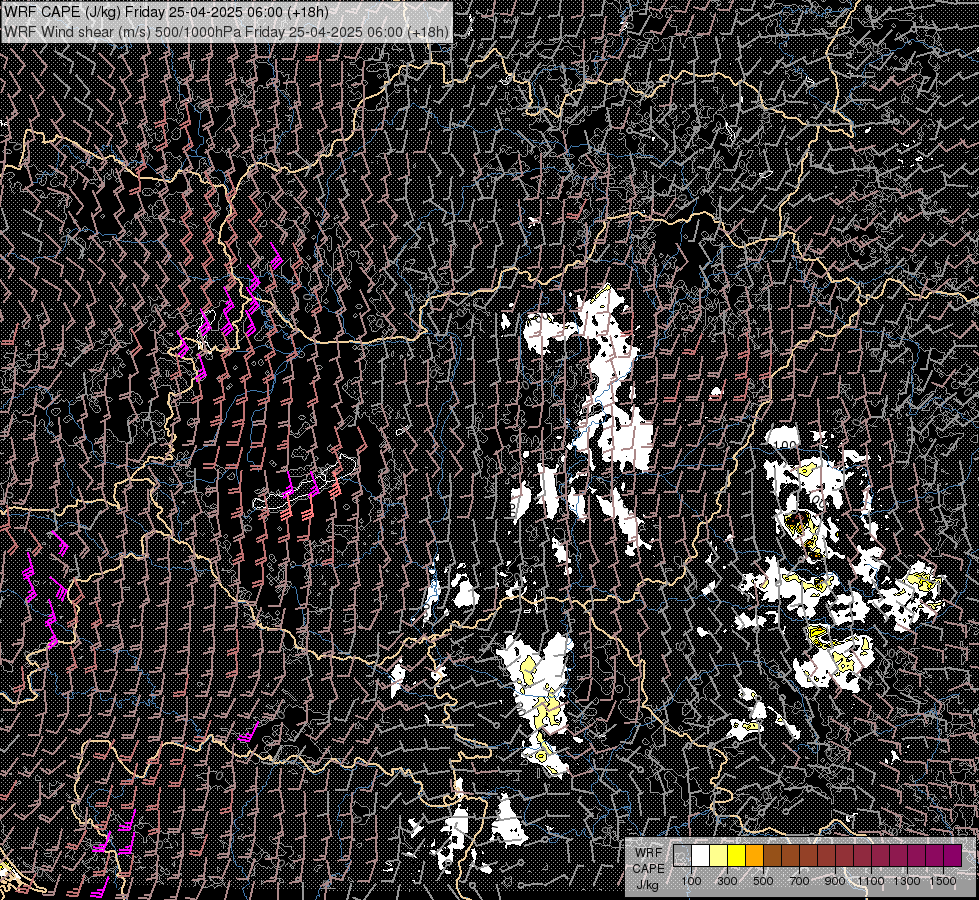Click the legend value 700
Screen dimensions: 979x900
coord(799,881)
